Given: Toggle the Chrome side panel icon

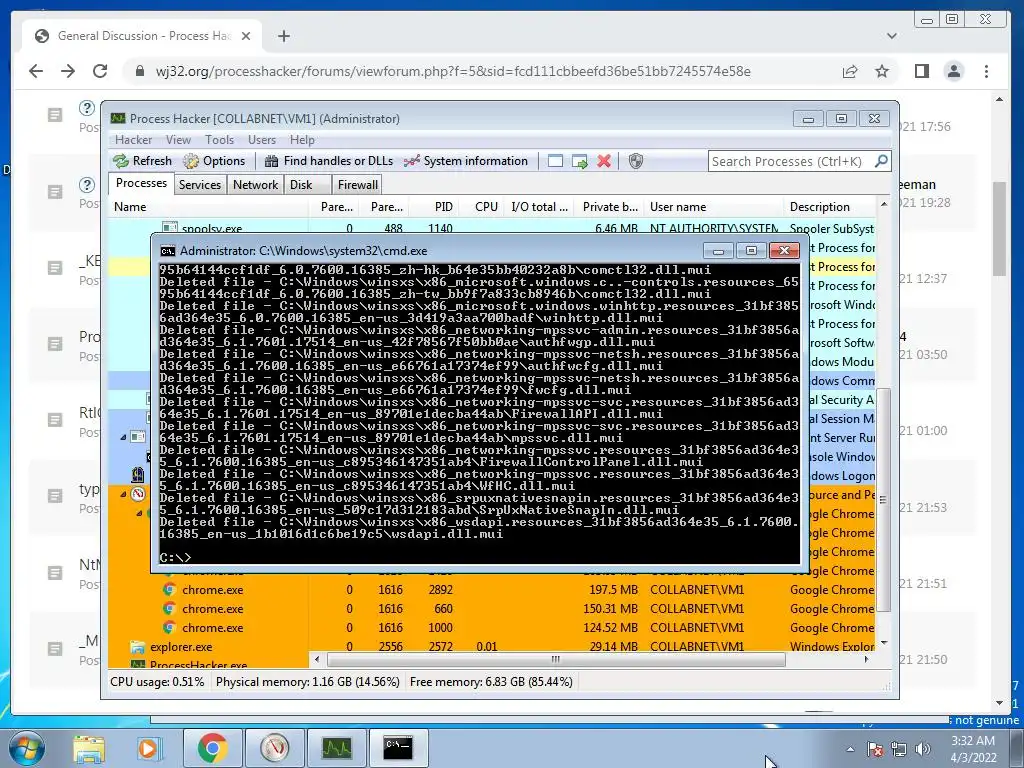Looking at the screenshot, I should tap(921, 71).
